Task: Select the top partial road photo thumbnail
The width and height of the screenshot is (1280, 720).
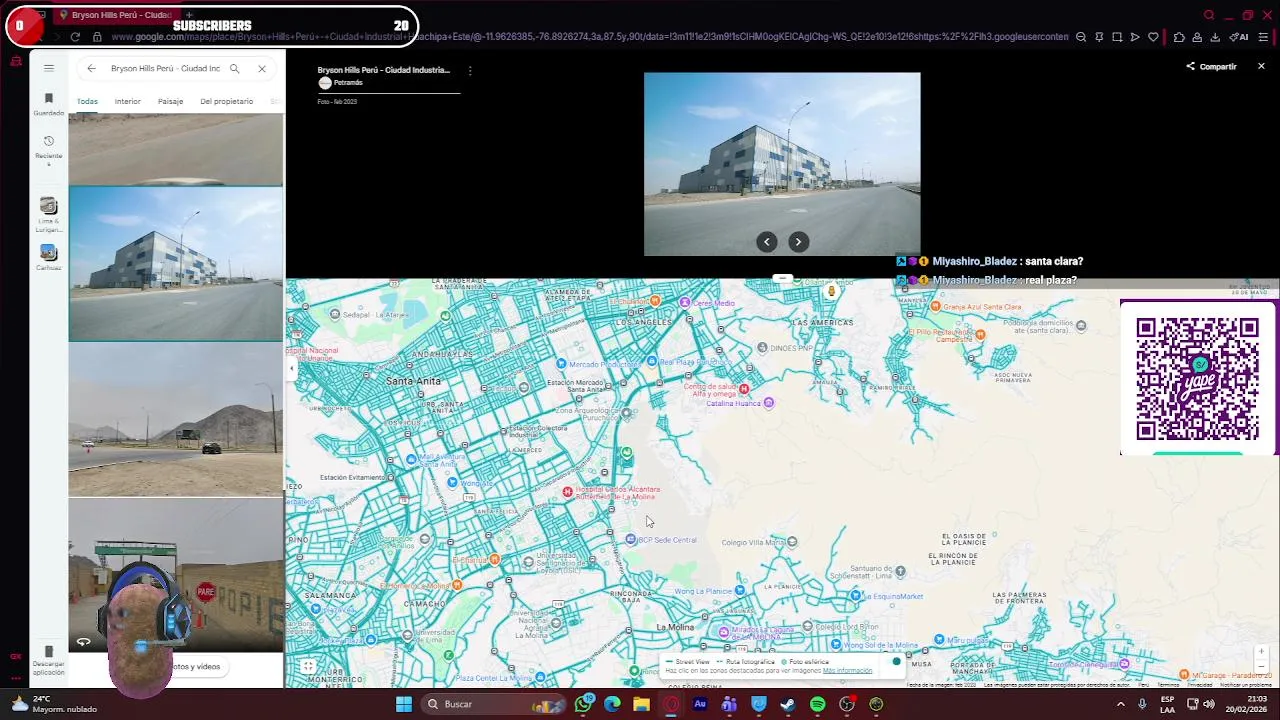Action: (175, 149)
